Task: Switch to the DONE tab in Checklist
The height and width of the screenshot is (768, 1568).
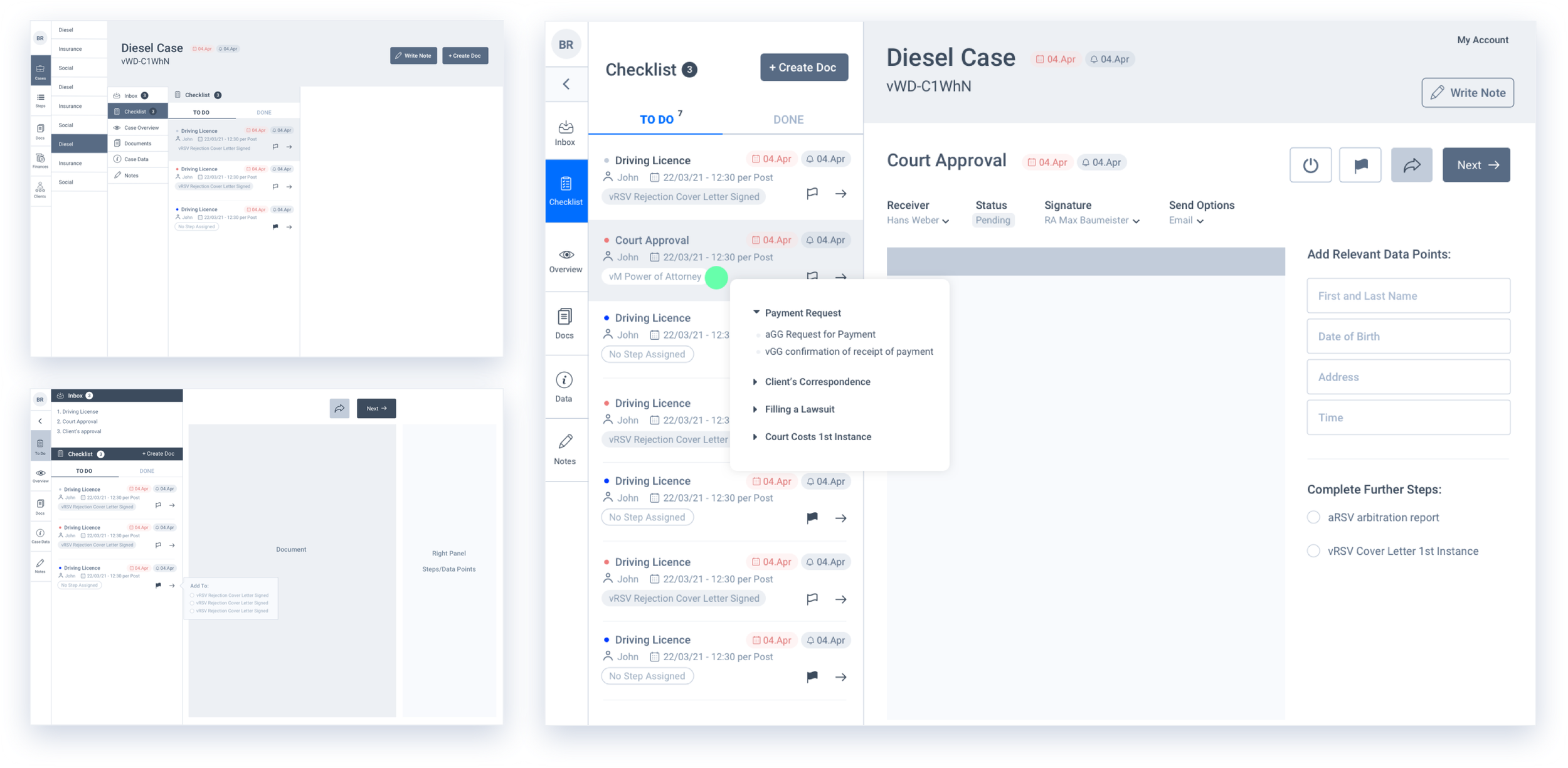Action: click(x=788, y=119)
